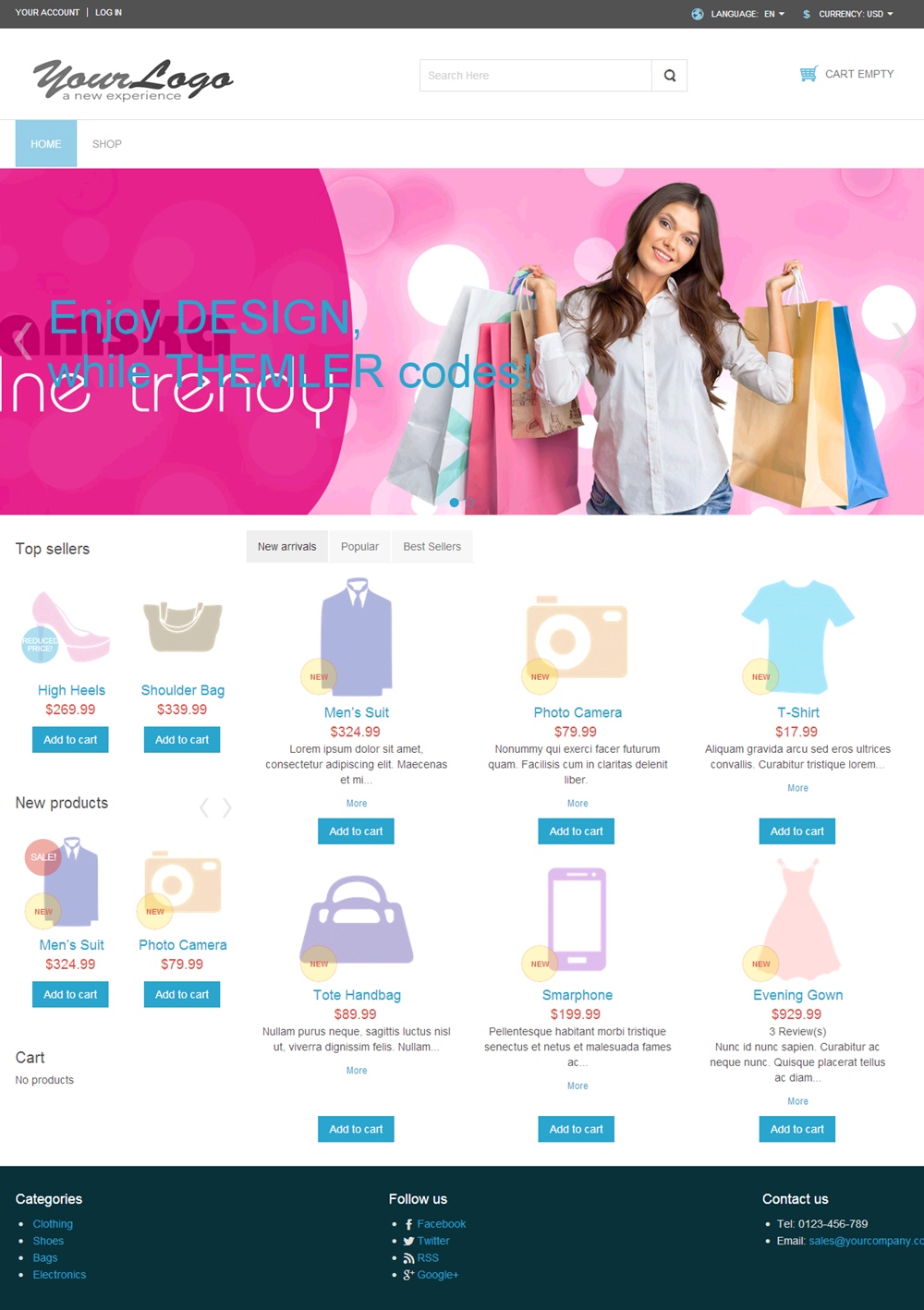This screenshot has height=1310, width=924.
Task: Show next New products items
Action: (226, 807)
